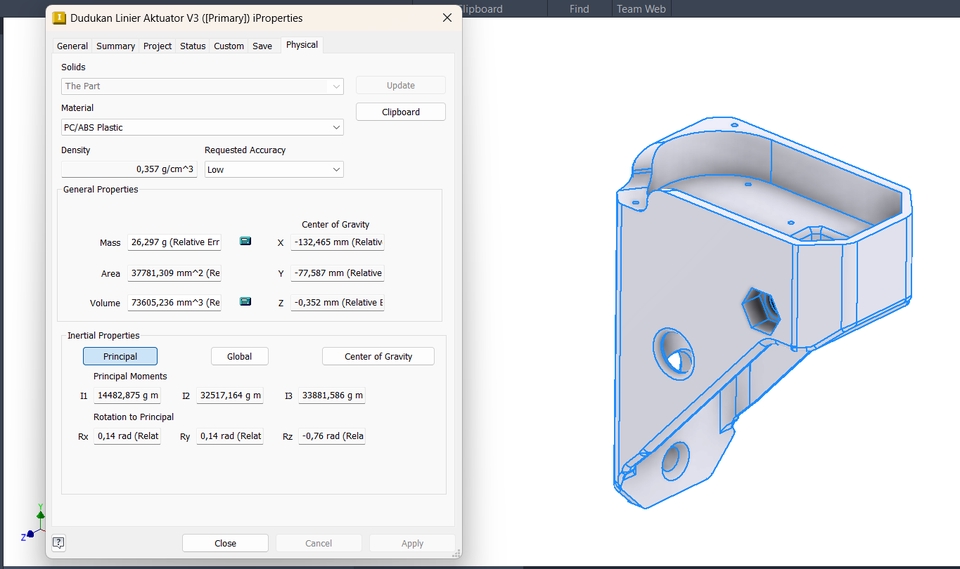Click the Rz rotation field
This screenshot has height=569, width=960.
[x=332, y=436]
